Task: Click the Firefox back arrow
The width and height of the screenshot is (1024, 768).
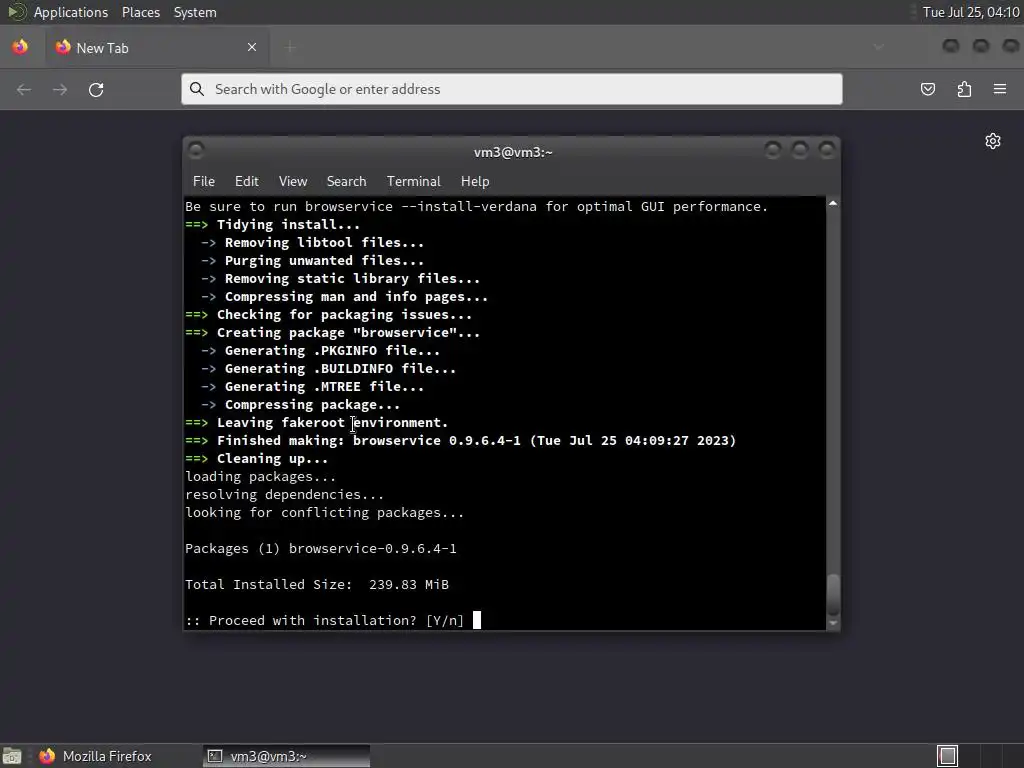Action: (x=24, y=89)
